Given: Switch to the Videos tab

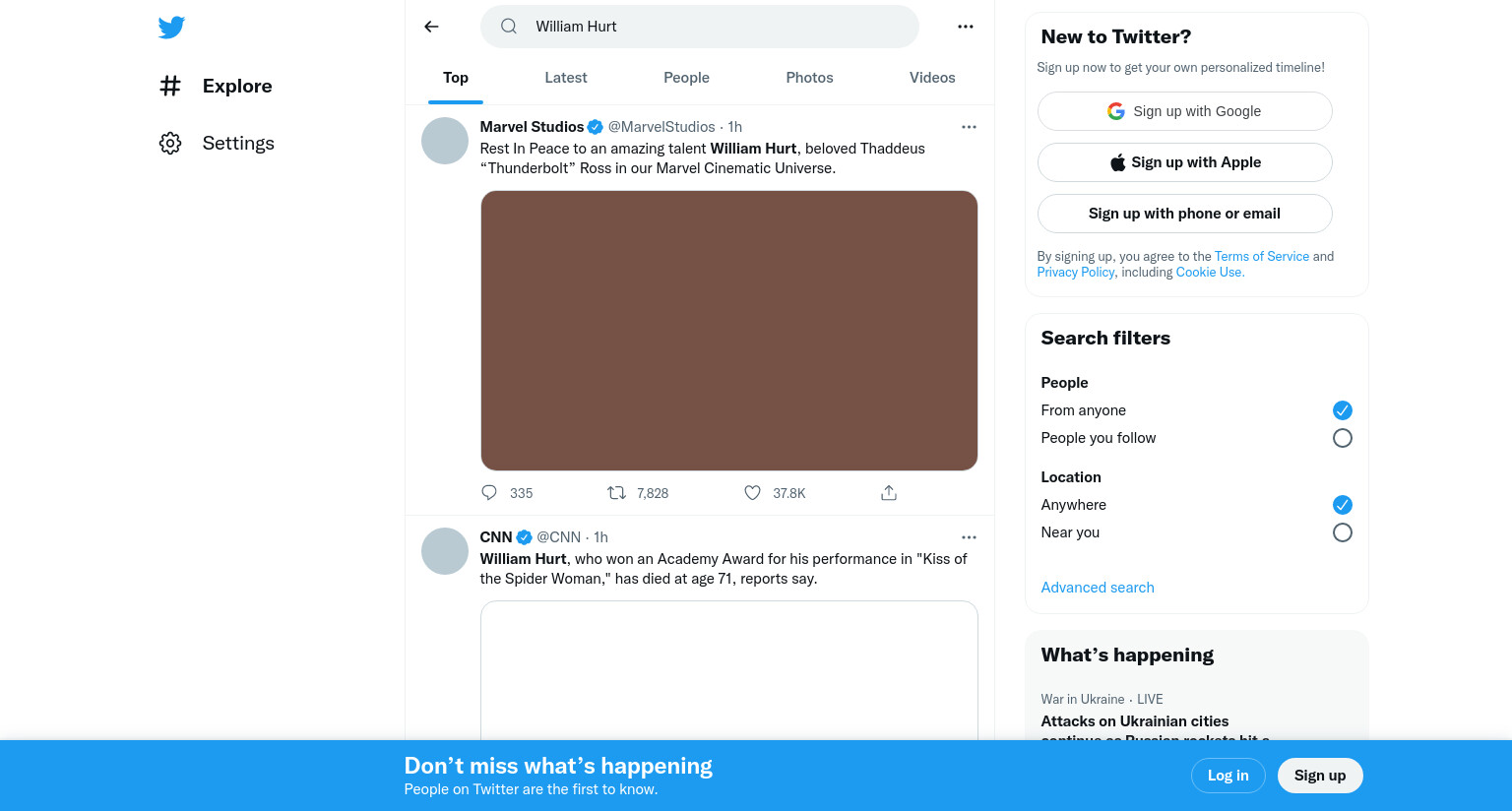Looking at the screenshot, I should click(x=932, y=78).
